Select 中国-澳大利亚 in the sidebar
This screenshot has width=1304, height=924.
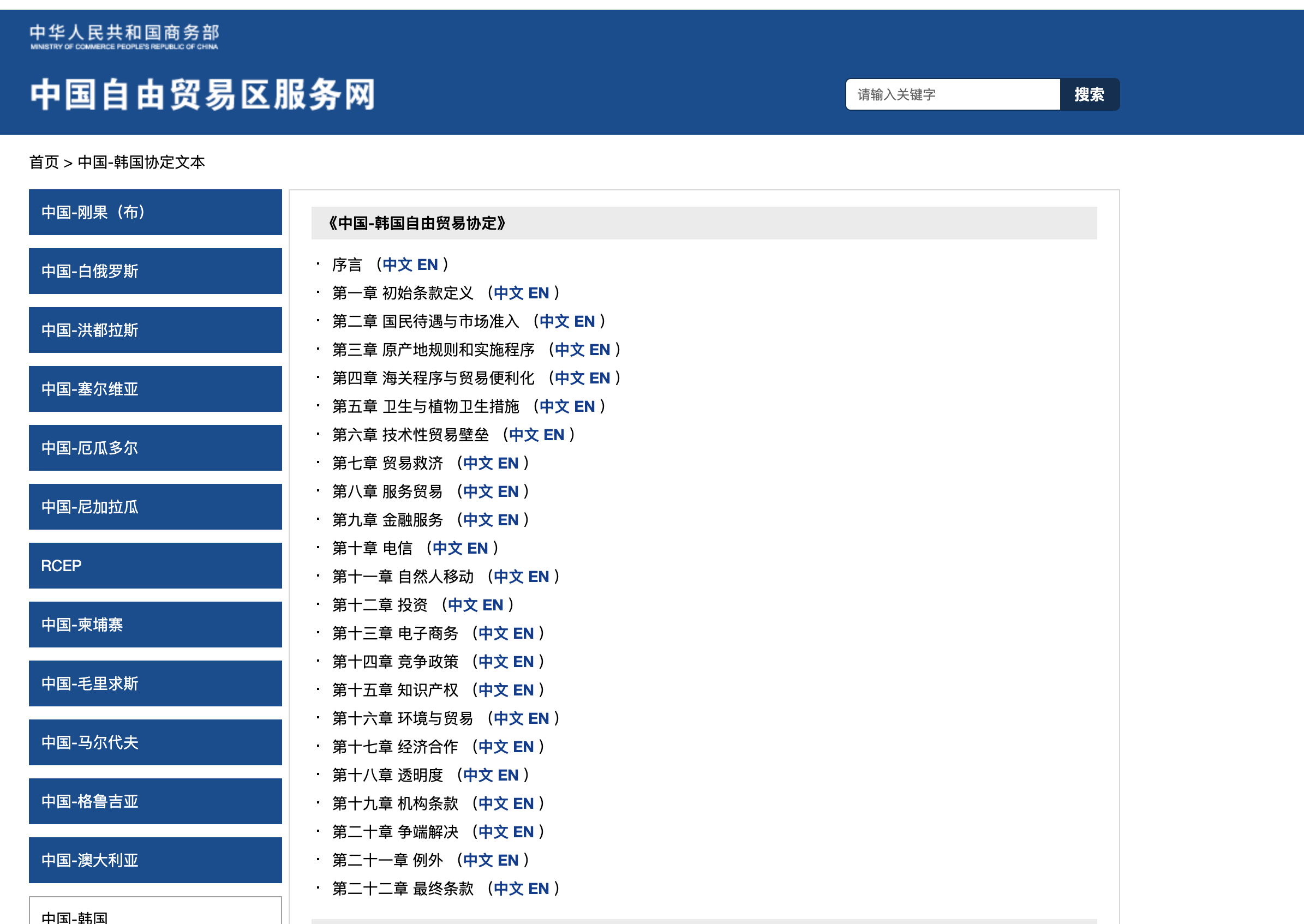click(x=155, y=860)
